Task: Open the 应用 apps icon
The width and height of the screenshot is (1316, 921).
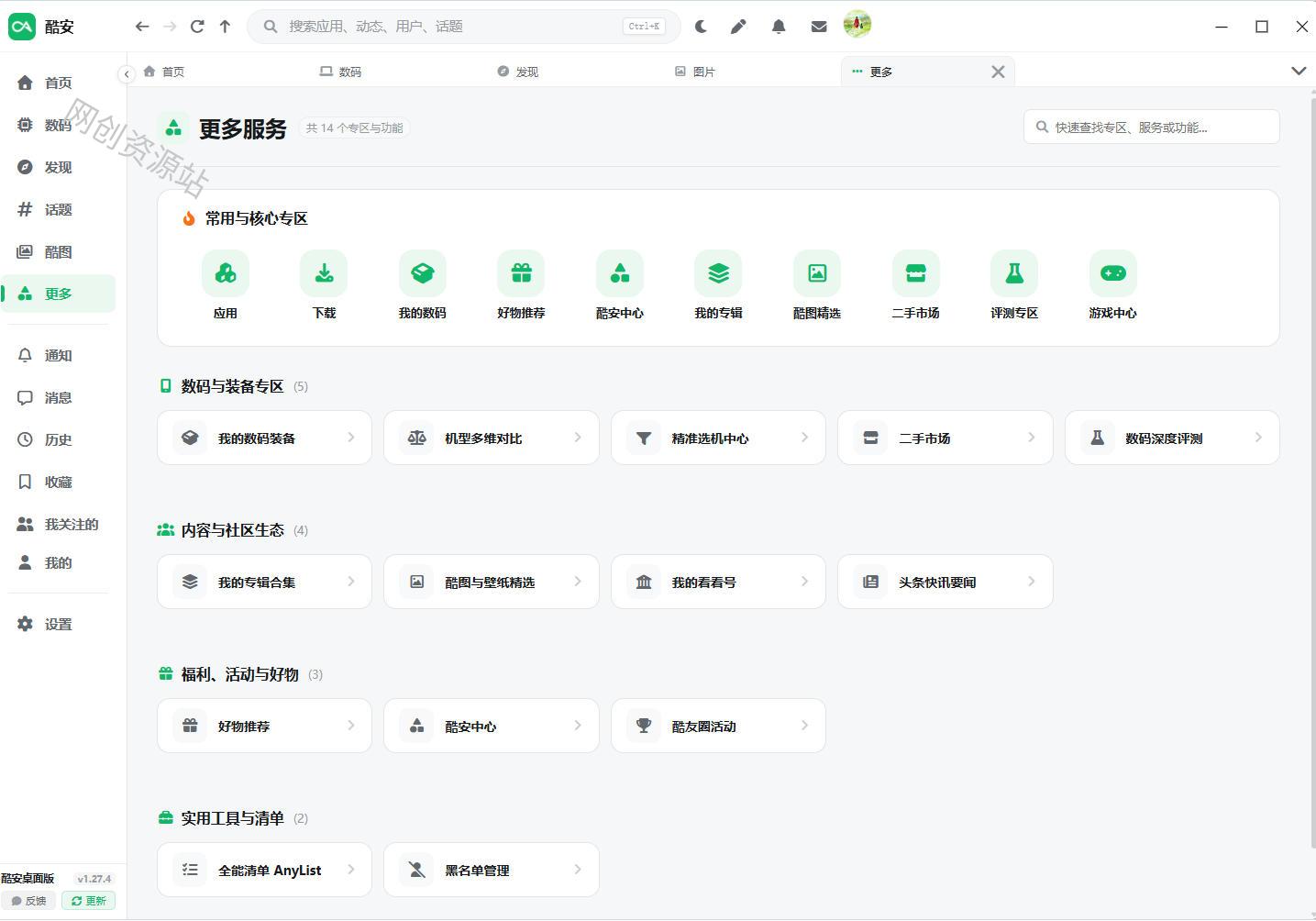Action: 226,273
